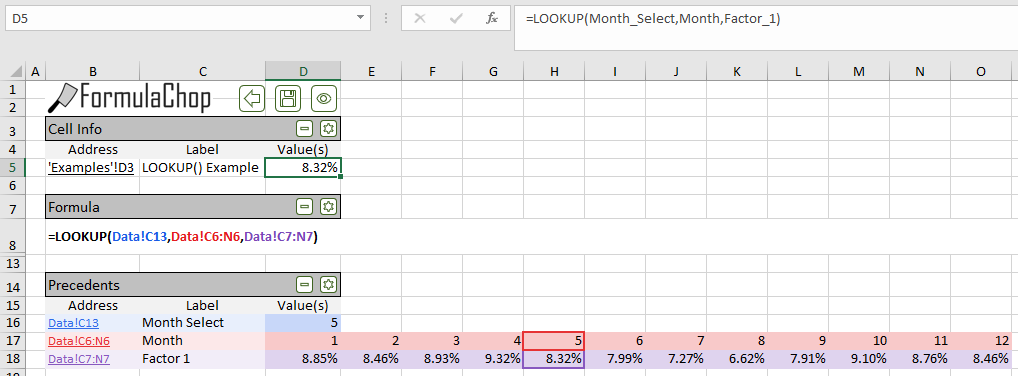
Task: Click the Insert Function fx icon
Action: tap(492, 18)
